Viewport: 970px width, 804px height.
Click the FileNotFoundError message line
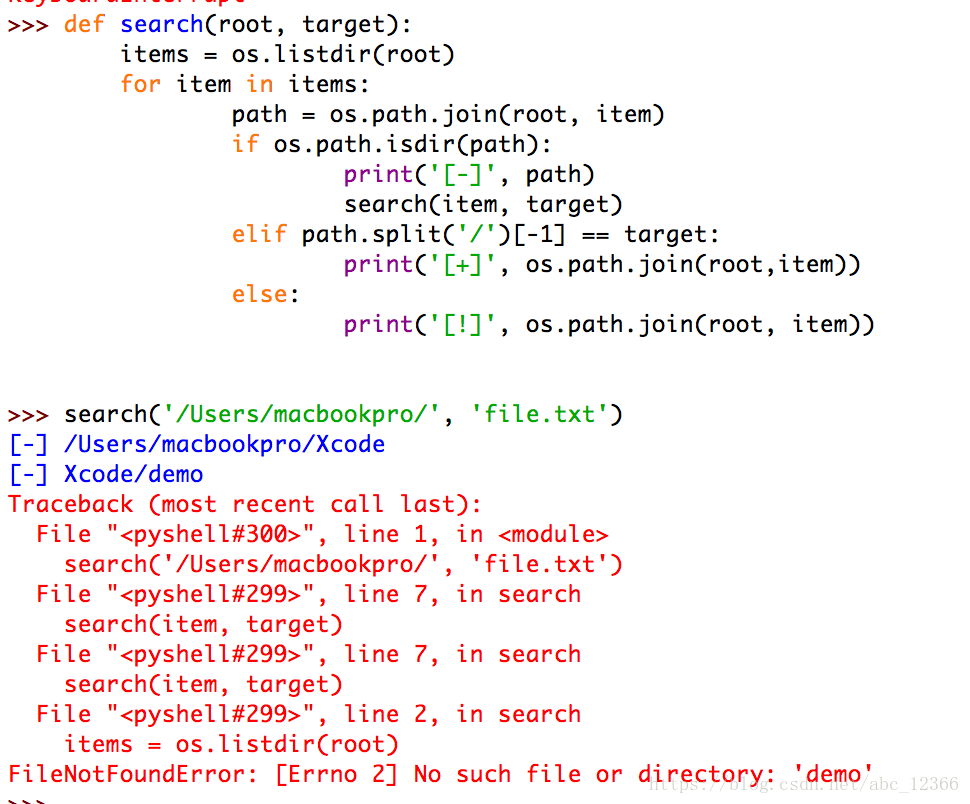[x=440, y=774]
